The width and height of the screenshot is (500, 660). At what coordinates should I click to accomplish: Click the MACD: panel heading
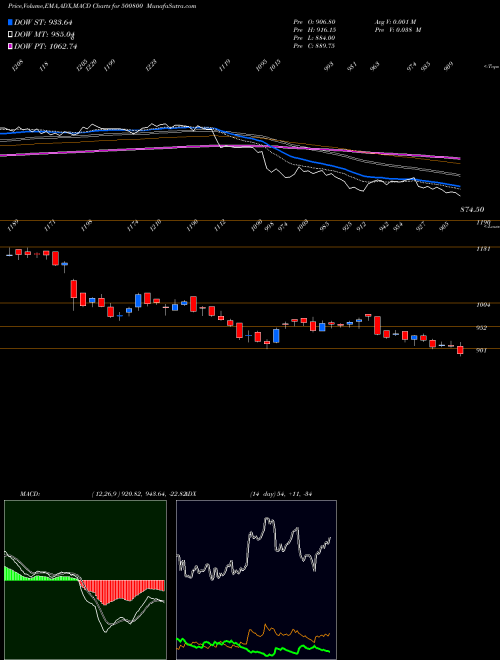tap(30, 494)
